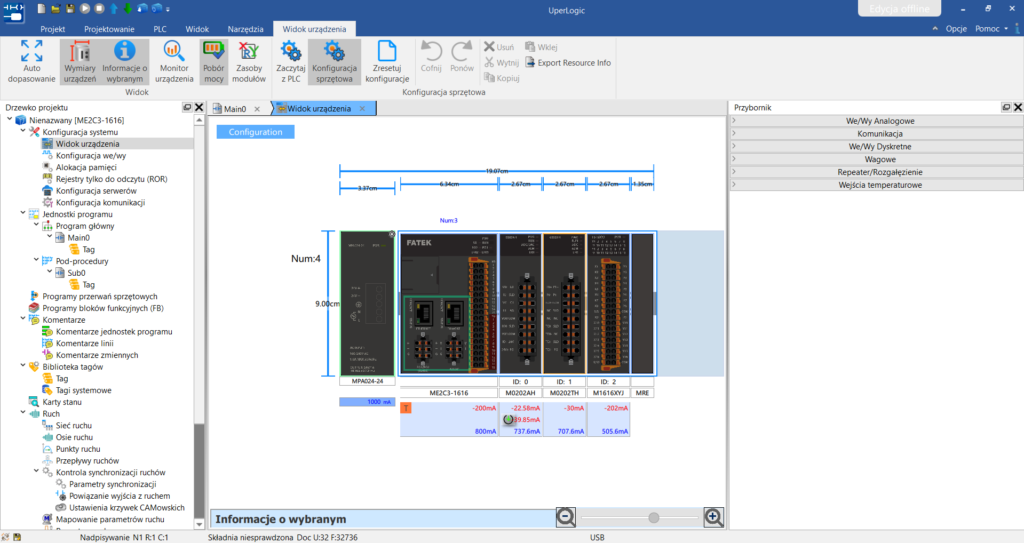Click the Configuration button
1024x543 pixels.
tap(255, 132)
